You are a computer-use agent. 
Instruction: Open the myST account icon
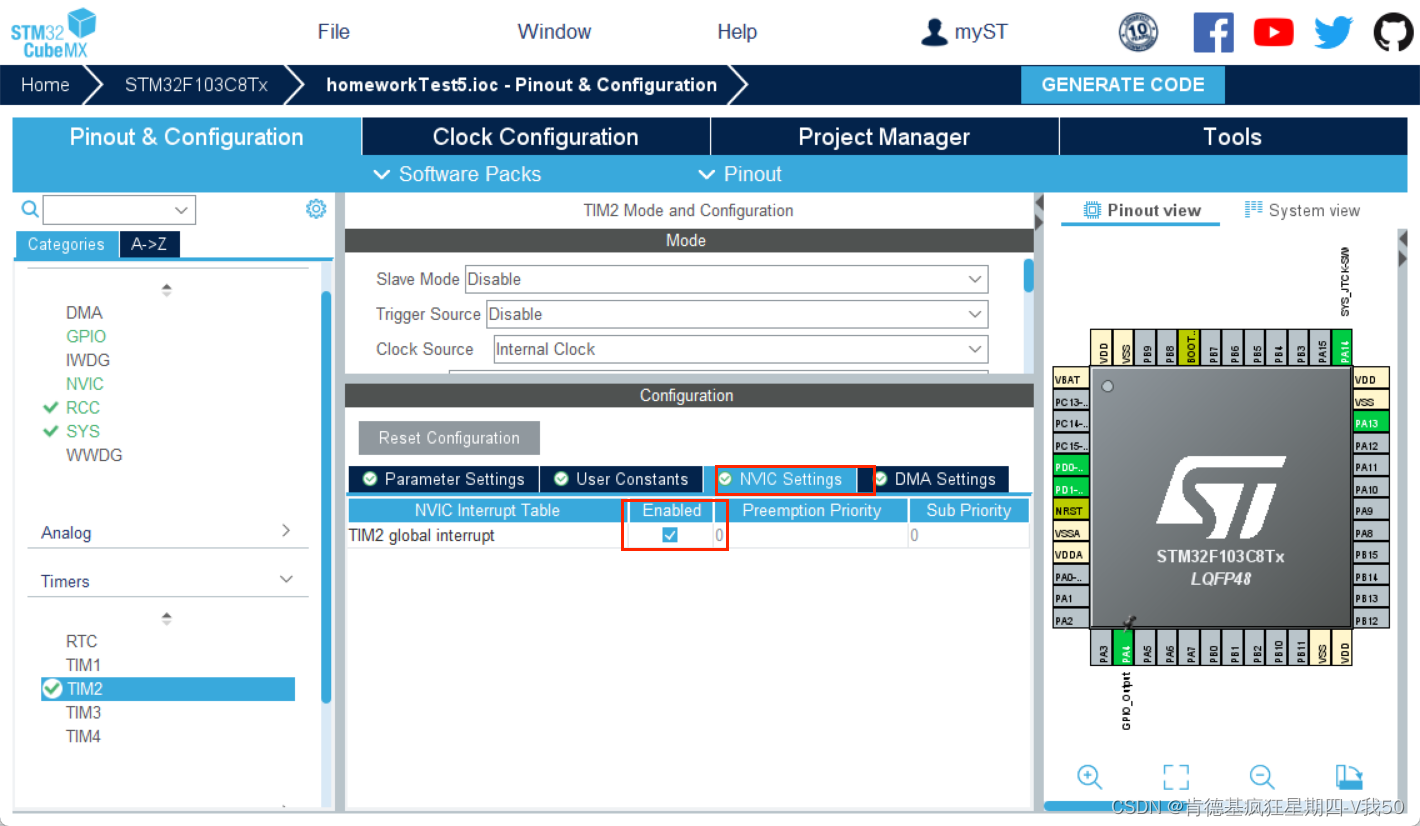pos(934,32)
